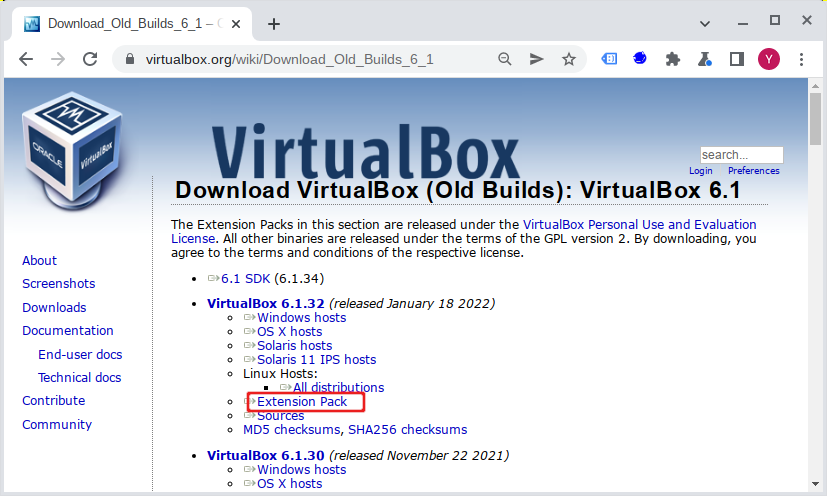Go to About in sidebar
This screenshot has width=827, height=496.
click(x=40, y=261)
